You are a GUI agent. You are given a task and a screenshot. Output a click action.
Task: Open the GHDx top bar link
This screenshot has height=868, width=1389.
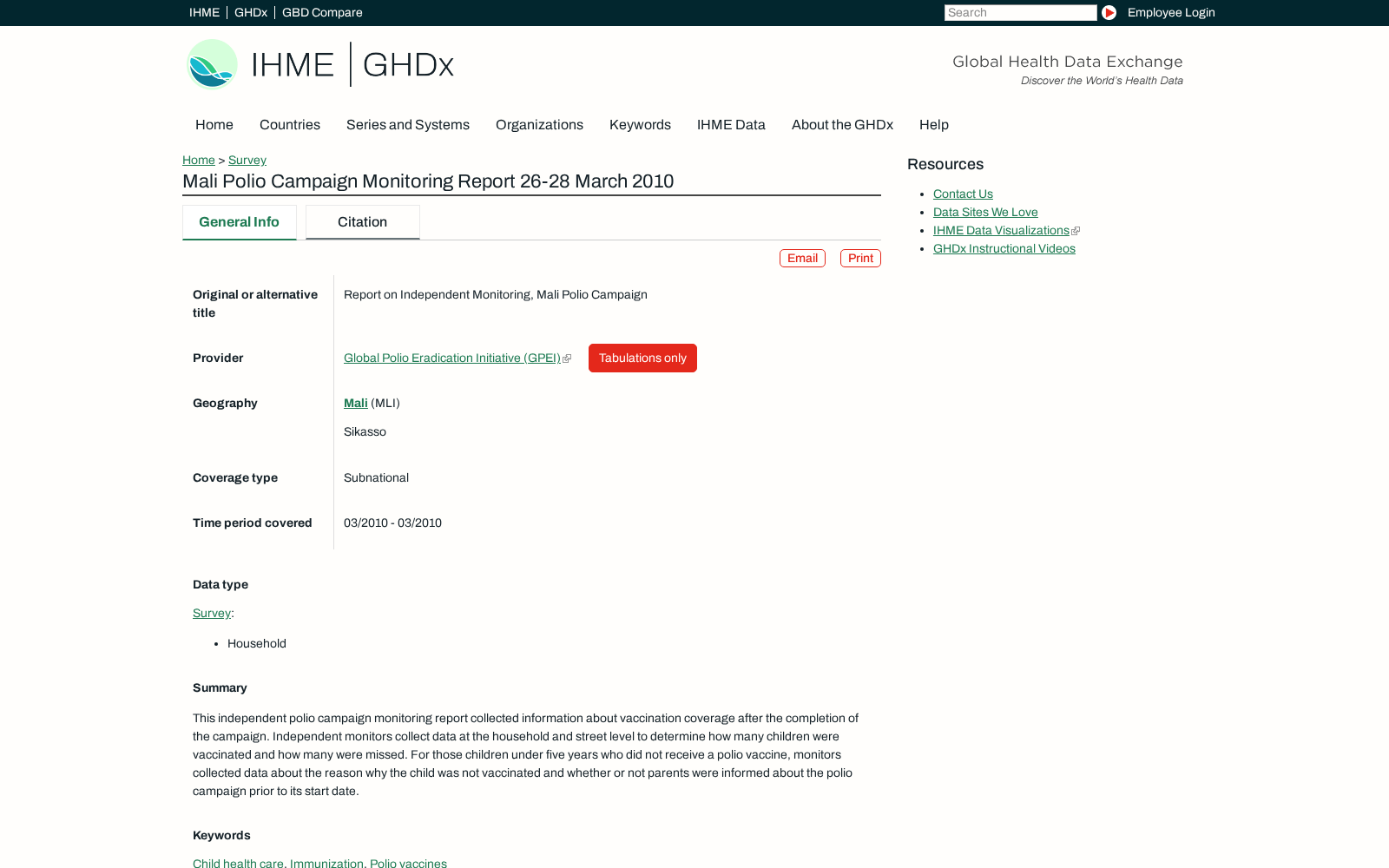(251, 12)
